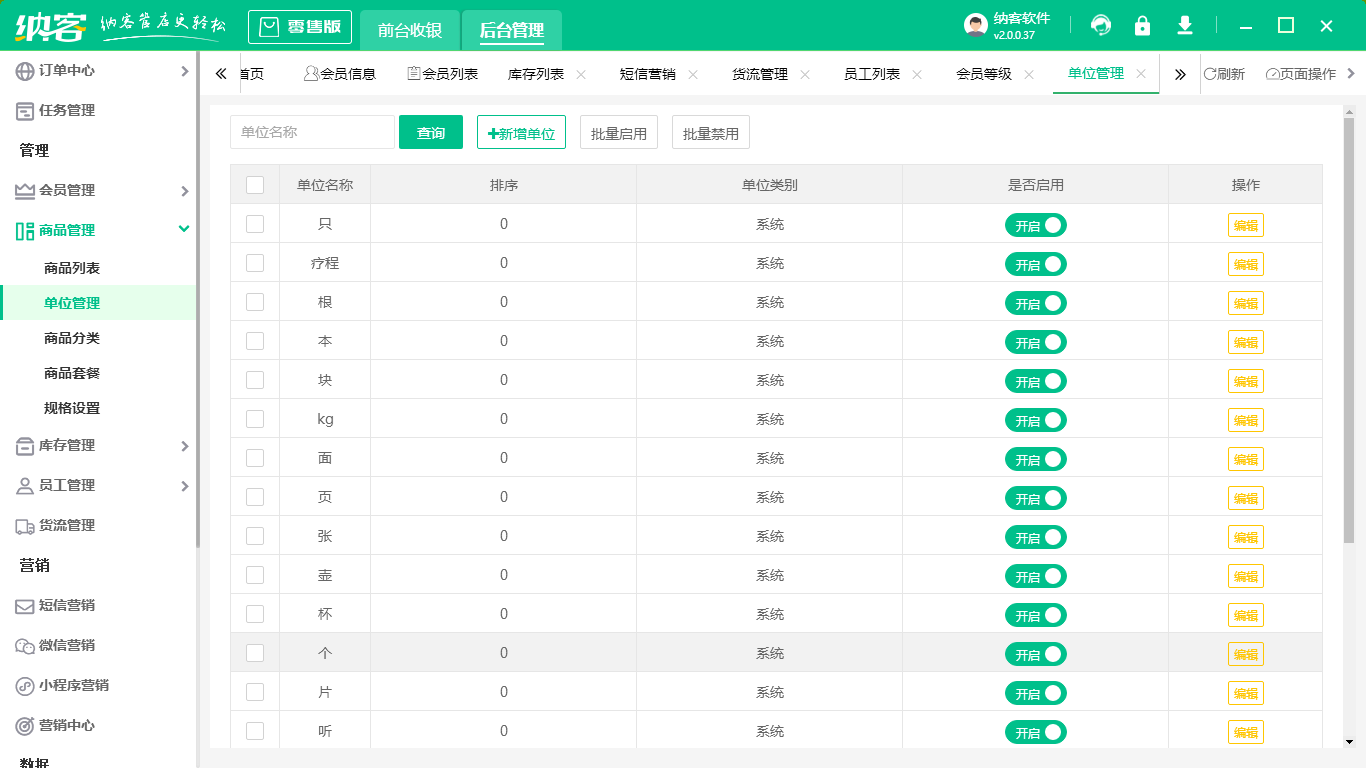
Task: Switch to 前台收银 in top bar
Action: [410, 30]
